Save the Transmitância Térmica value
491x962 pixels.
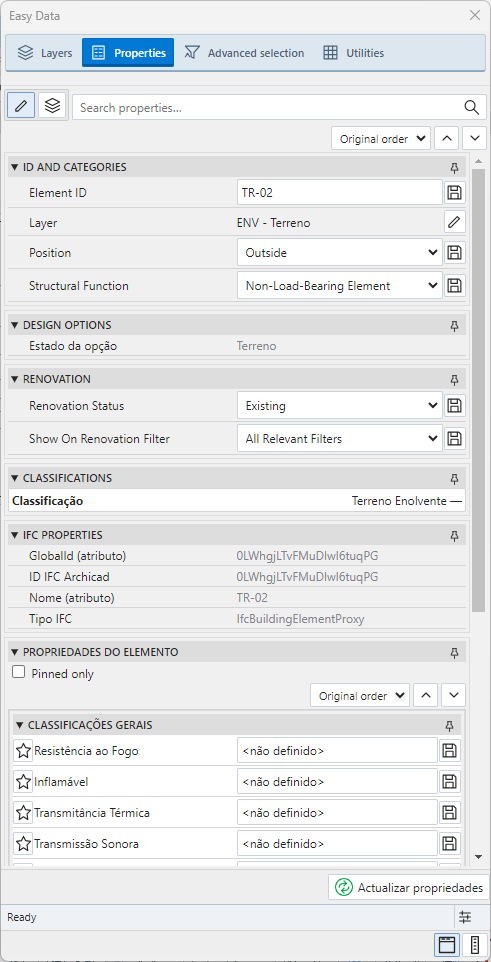449,813
